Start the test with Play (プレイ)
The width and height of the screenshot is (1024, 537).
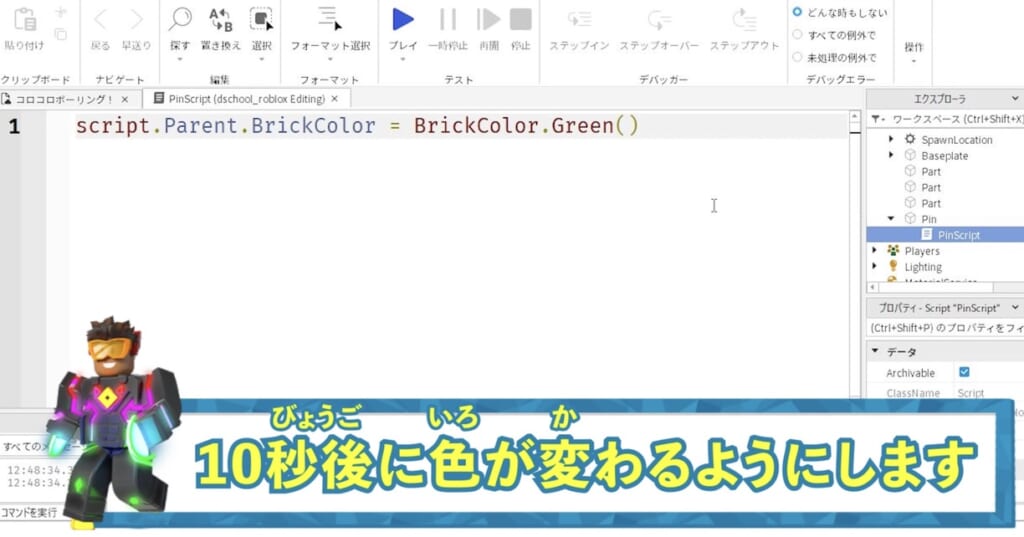[402, 20]
